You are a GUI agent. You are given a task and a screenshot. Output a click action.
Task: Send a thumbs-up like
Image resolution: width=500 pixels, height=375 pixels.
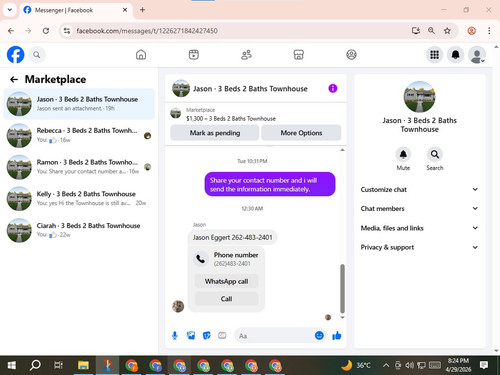[x=337, y=336]
